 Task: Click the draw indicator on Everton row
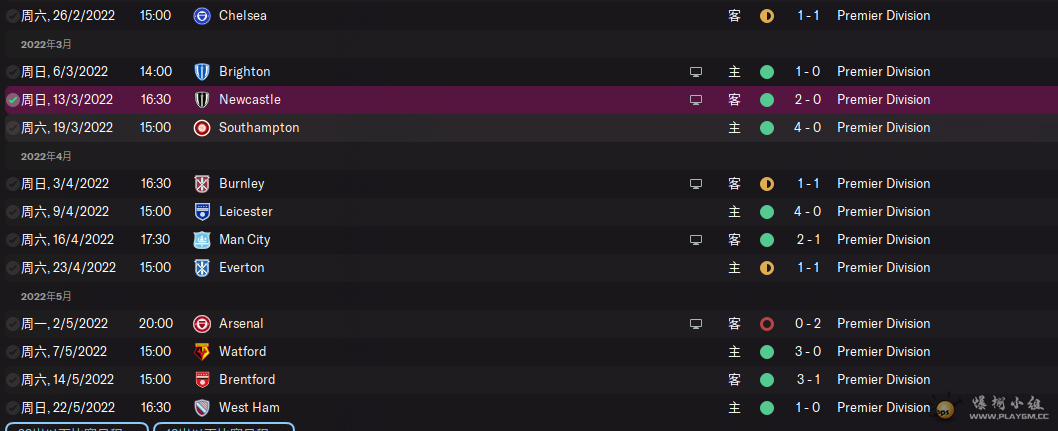[767, 268]
